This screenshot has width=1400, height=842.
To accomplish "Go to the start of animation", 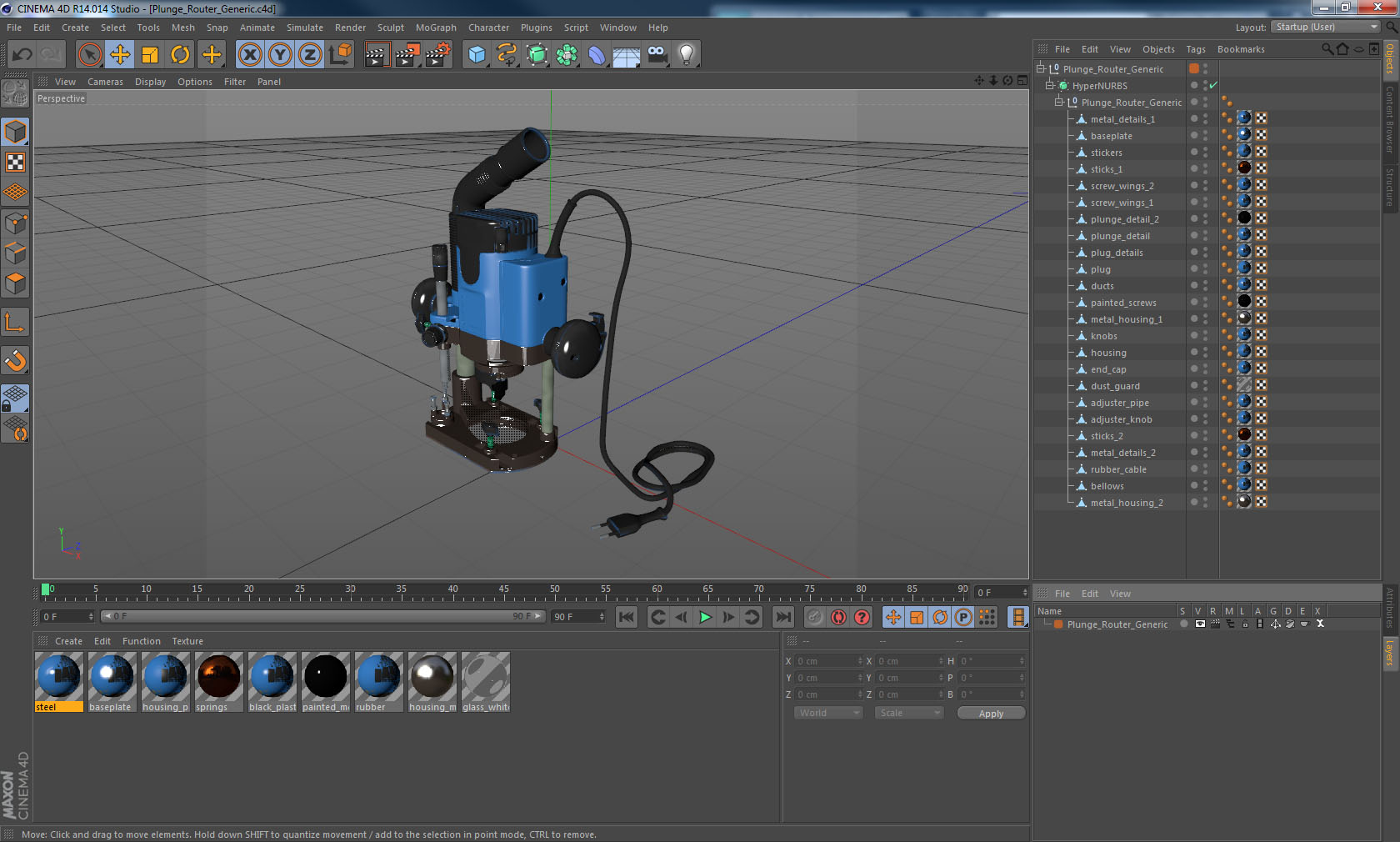I will [x=627, y=617].
